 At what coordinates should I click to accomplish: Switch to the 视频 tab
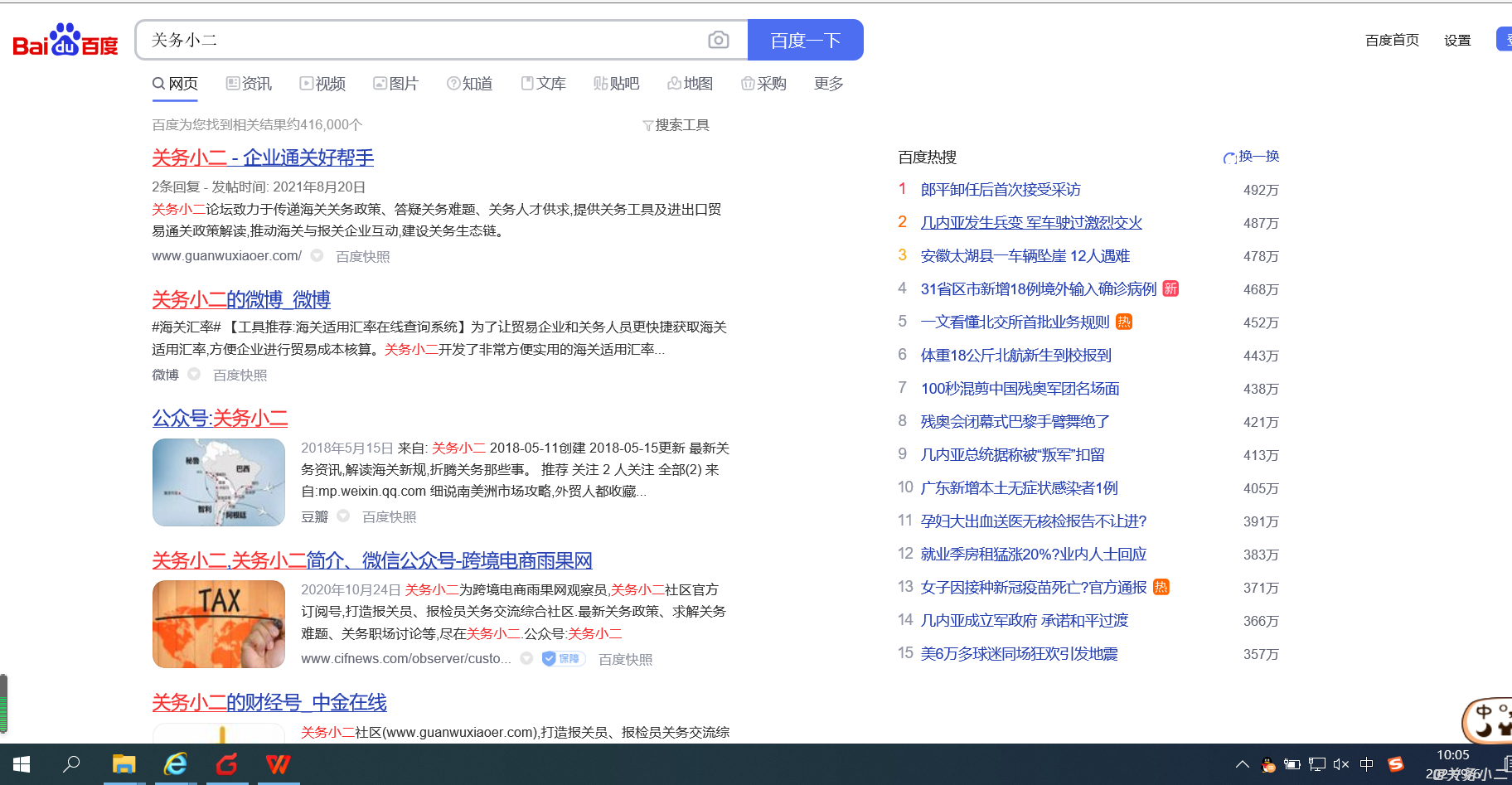322,84
